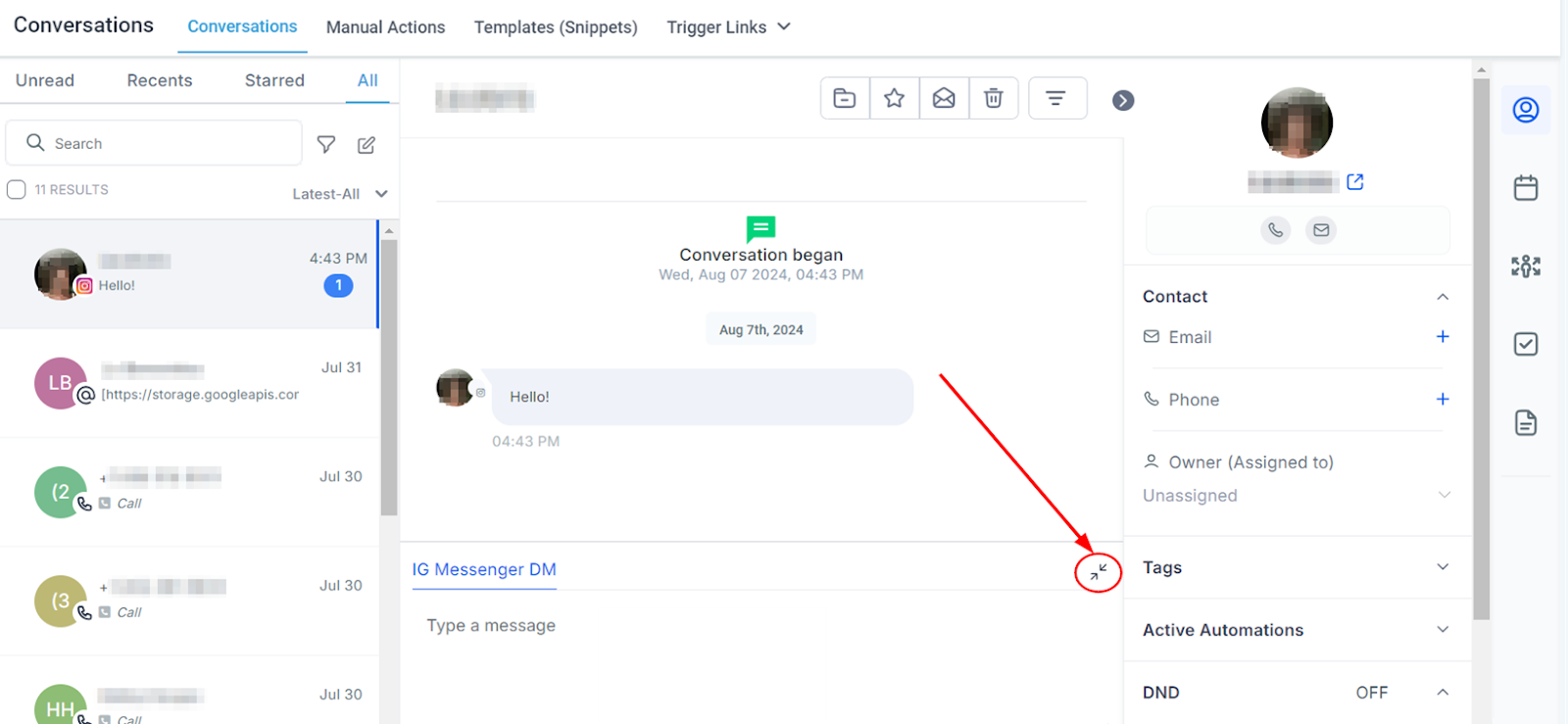The image size is (1568, 724).
Task: Delete conversation using trash icon
Action: pos(994,98)
